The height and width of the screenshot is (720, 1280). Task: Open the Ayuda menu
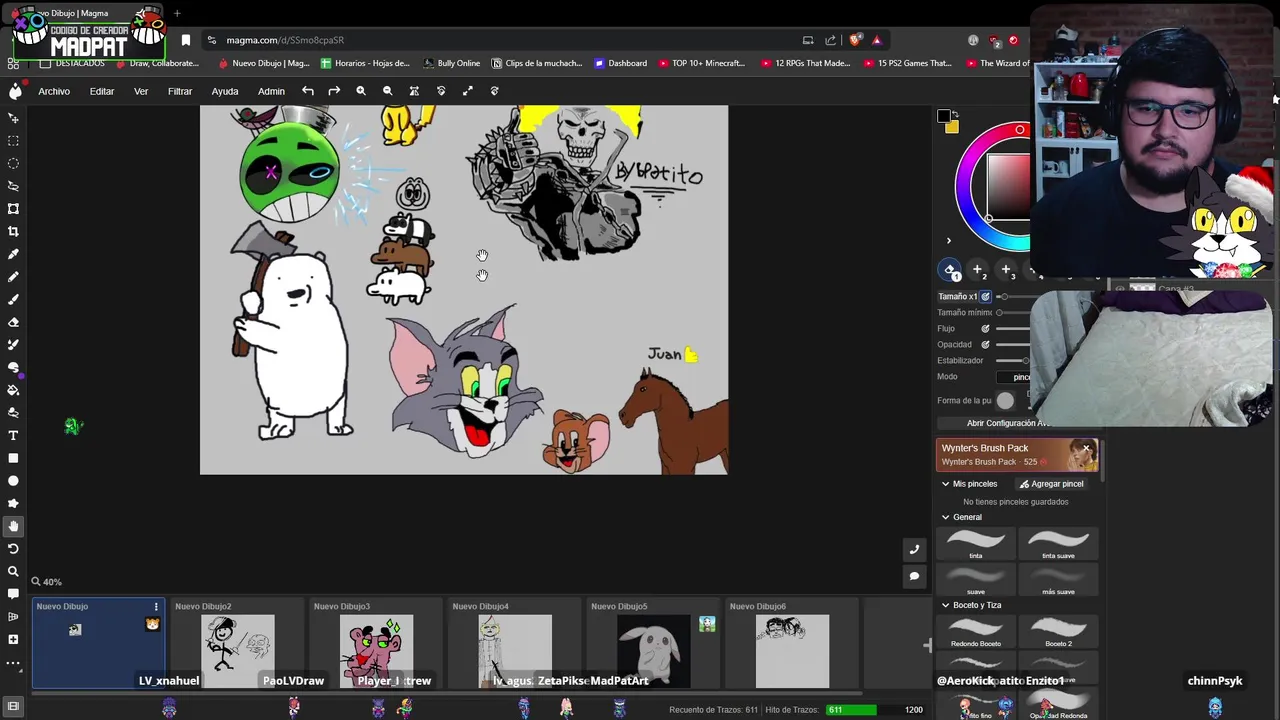coord(225,91)
